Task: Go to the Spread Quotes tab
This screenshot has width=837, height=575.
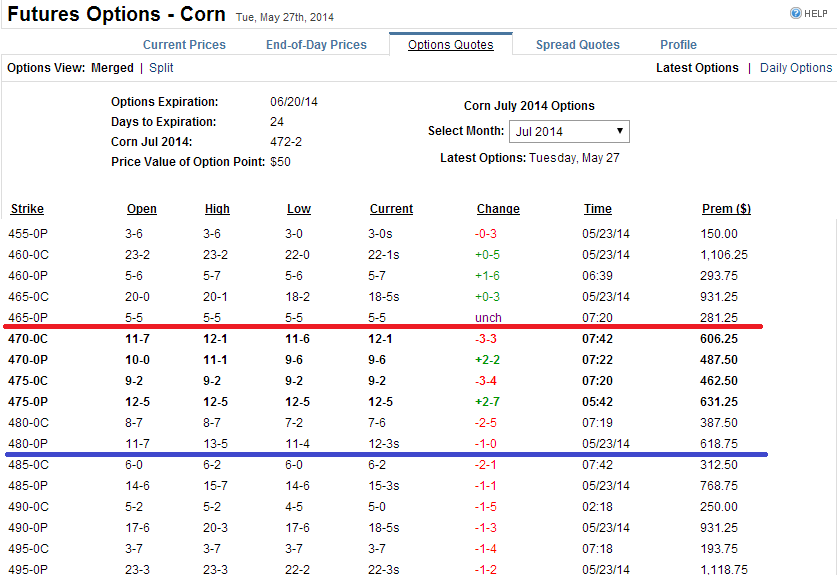Action: pyautogui.click(x=577, y=45)
